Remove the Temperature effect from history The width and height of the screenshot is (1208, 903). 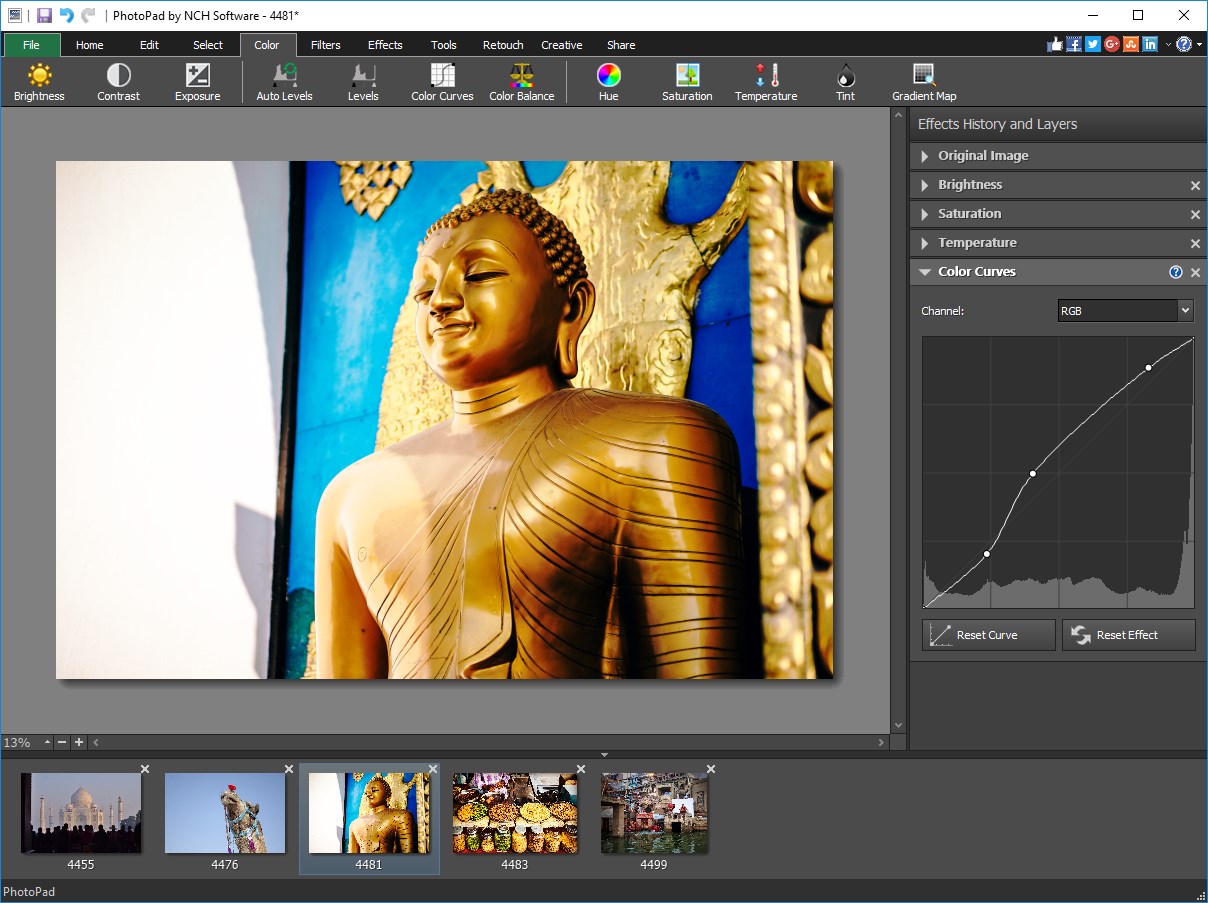click(1194, 243)
